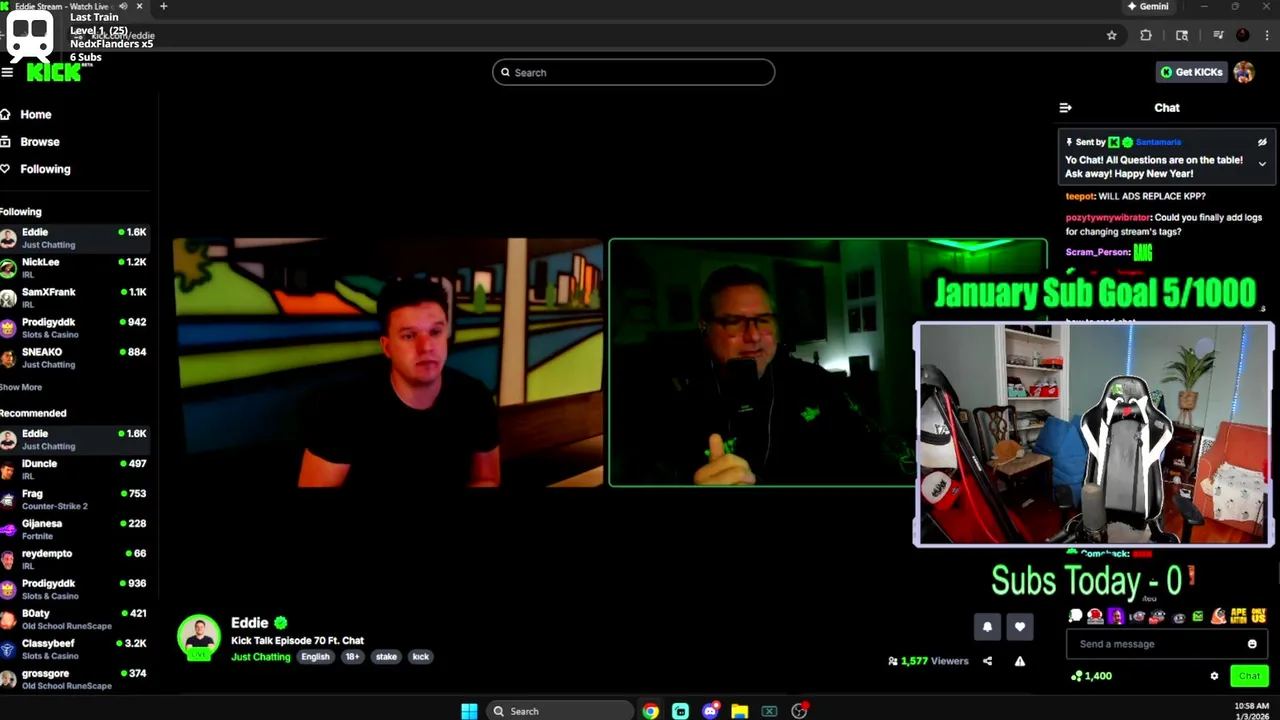Expand the pinned message chevron

pyautogui.click(x=1262, y=164)
